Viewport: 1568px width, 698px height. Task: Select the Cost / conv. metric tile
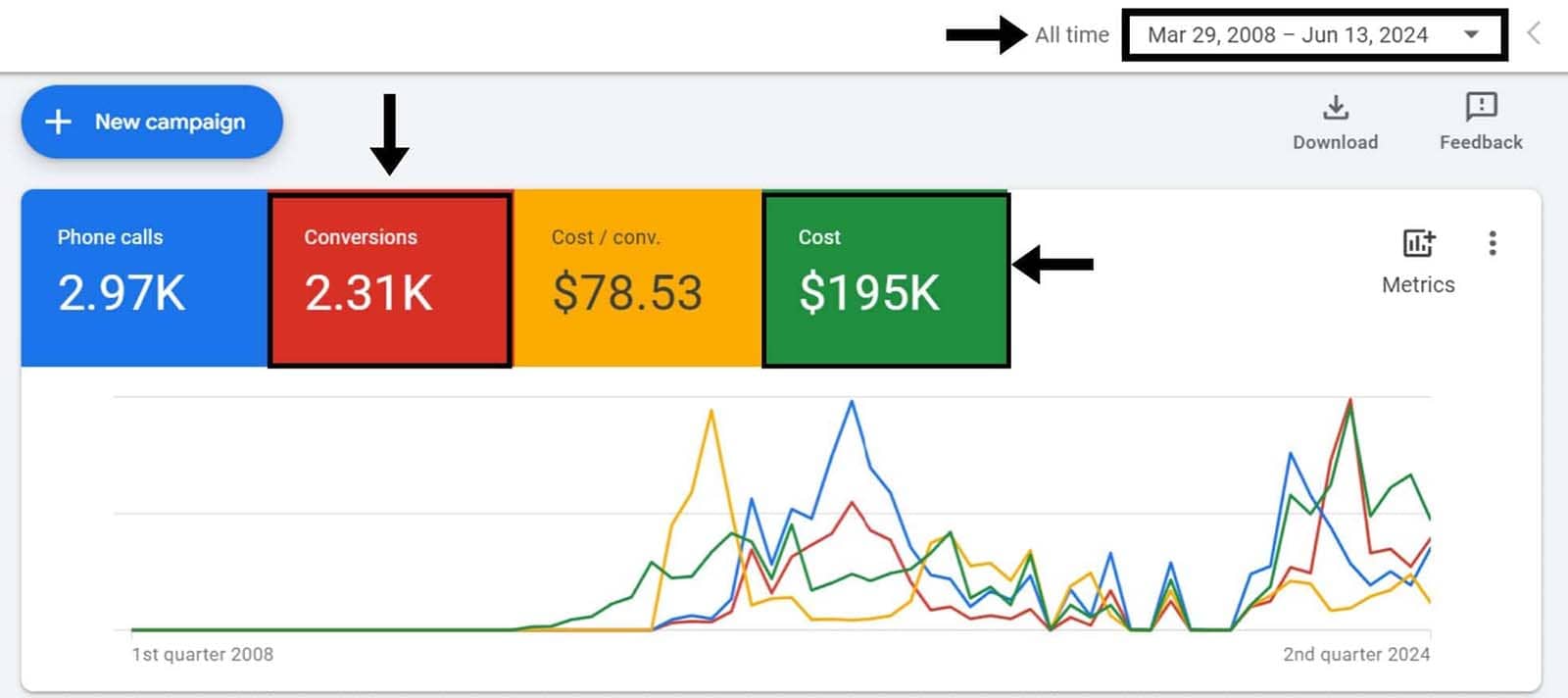637,277
